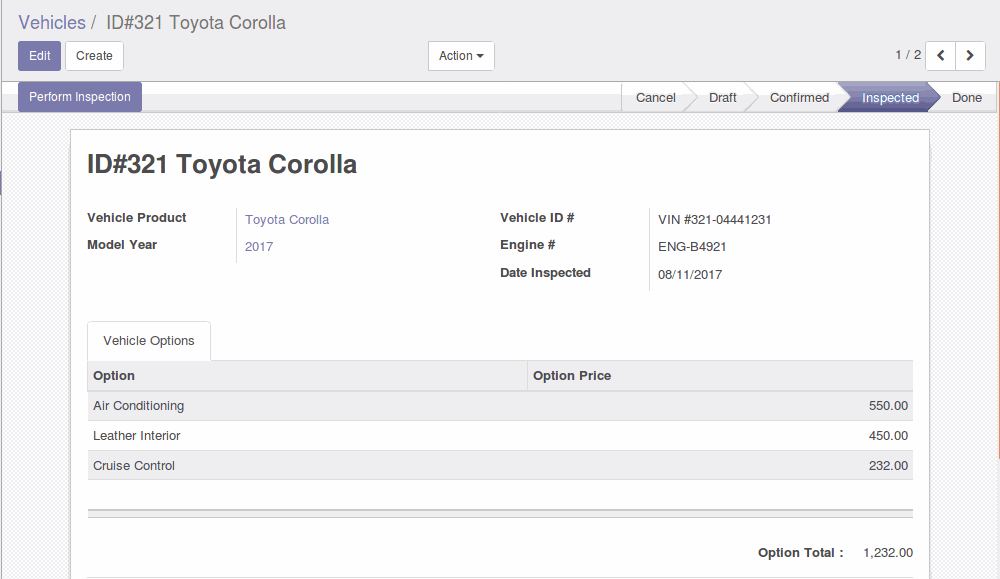Go to previous vehicle record arrow
This screenshot has width=1000, height=579.
pyautogui.click(x=940, y=56)
